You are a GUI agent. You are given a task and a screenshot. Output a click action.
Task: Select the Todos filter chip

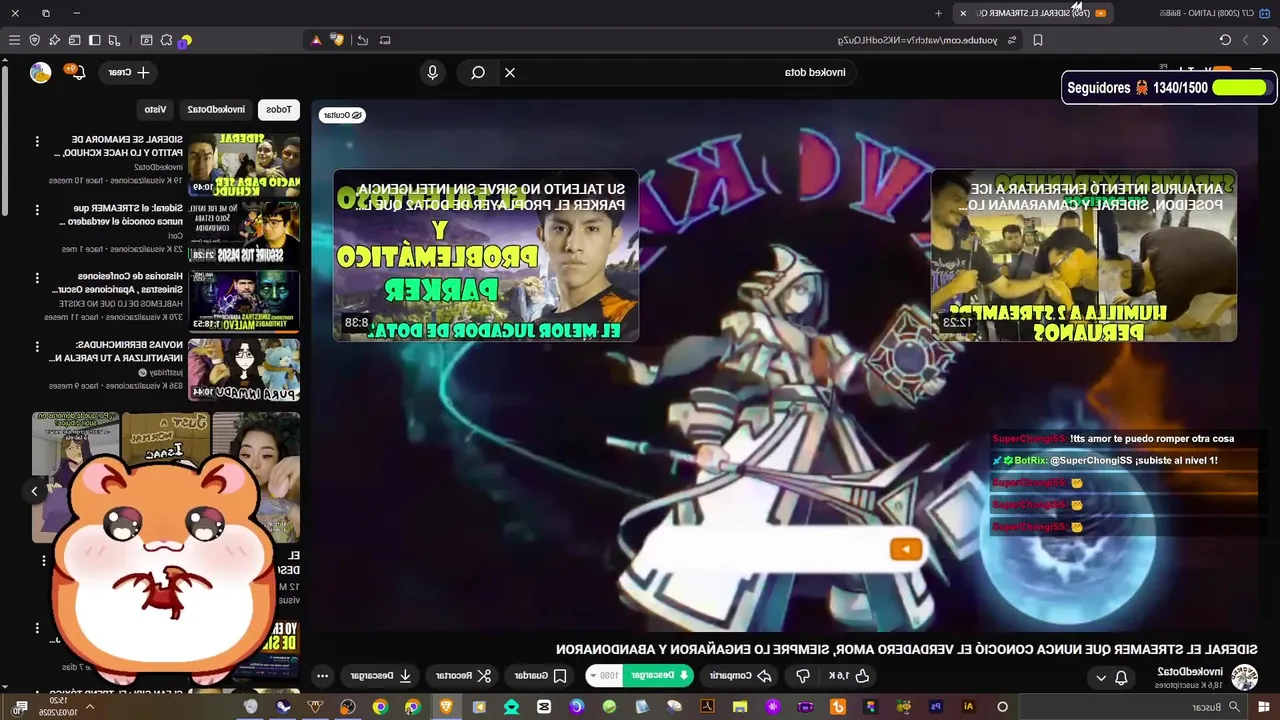point(279,109)
